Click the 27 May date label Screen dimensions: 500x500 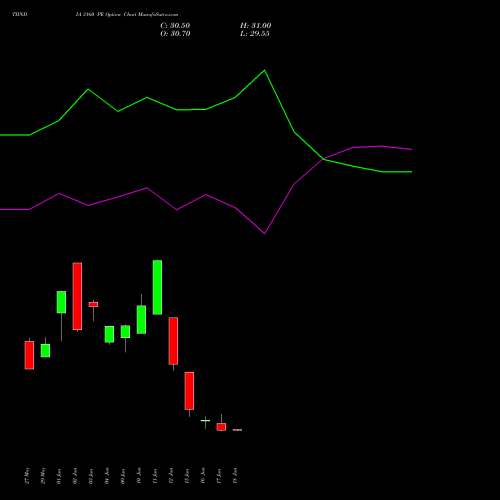(x=27, y=475)
